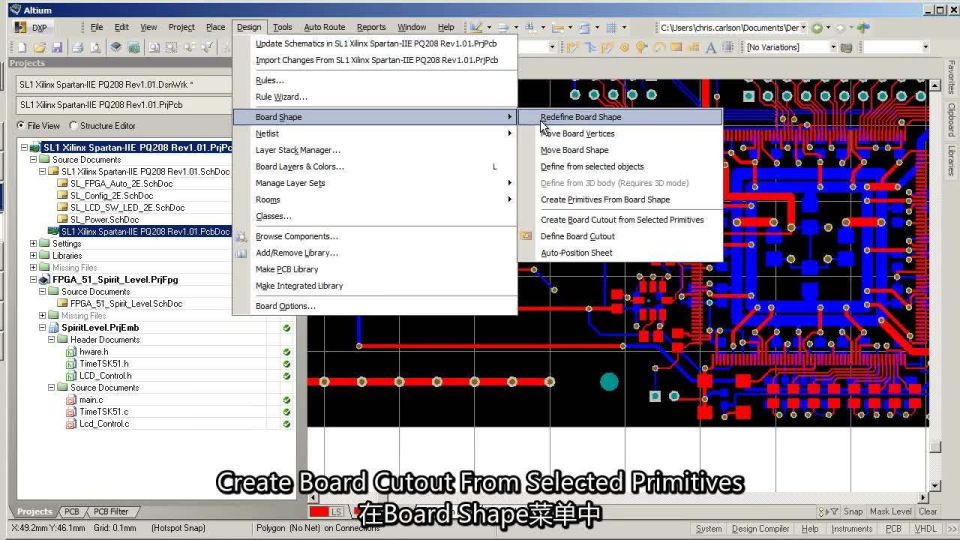Click the new document icon in toolbar
Screen dimensions: 960x540
click(x=22, y=47)
